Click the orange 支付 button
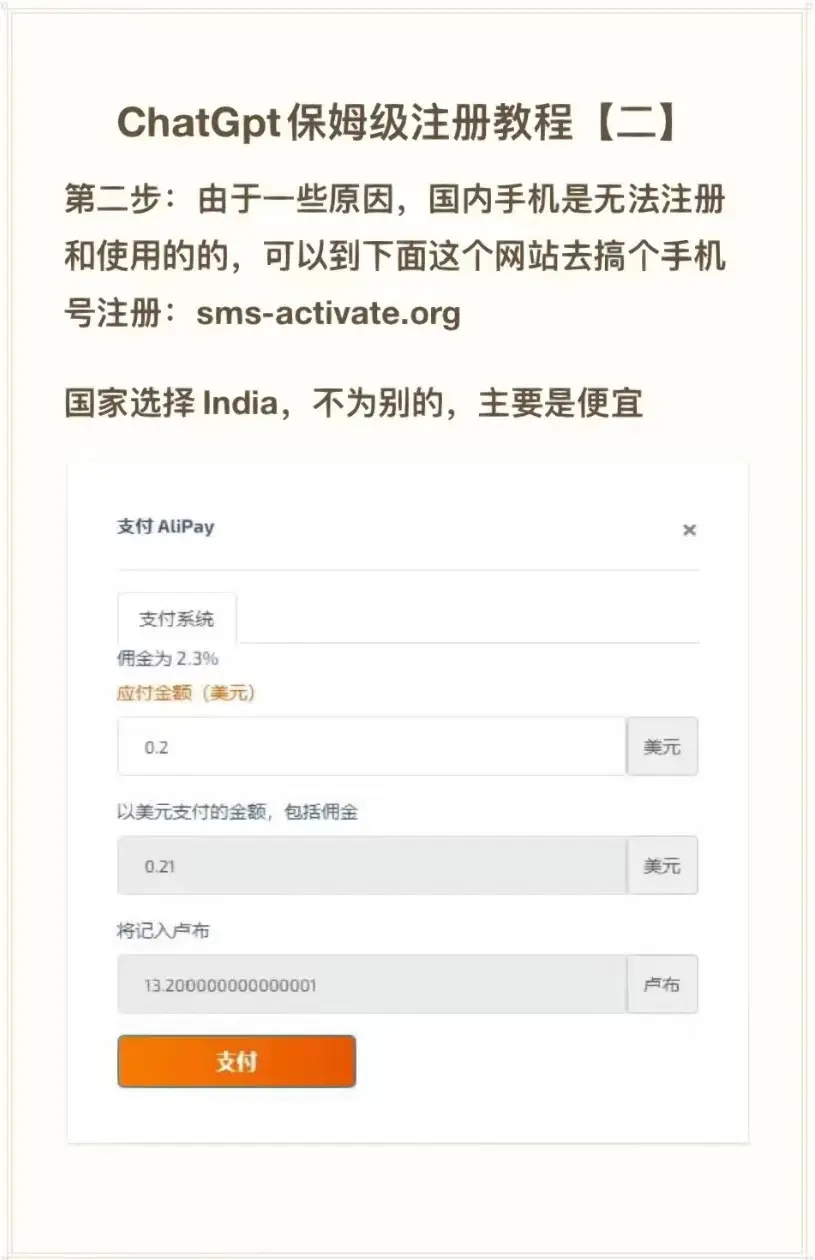 coord(237,1061)
